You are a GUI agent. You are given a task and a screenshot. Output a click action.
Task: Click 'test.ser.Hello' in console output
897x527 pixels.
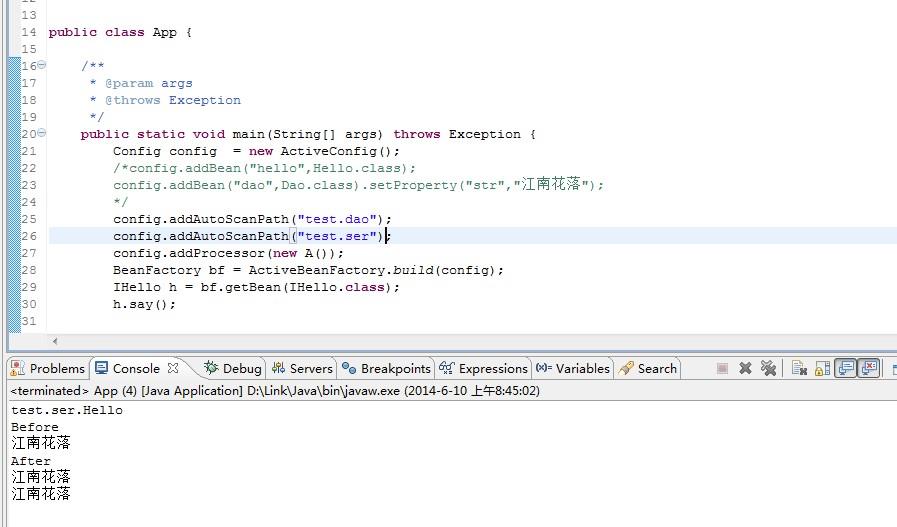[67, 410]
